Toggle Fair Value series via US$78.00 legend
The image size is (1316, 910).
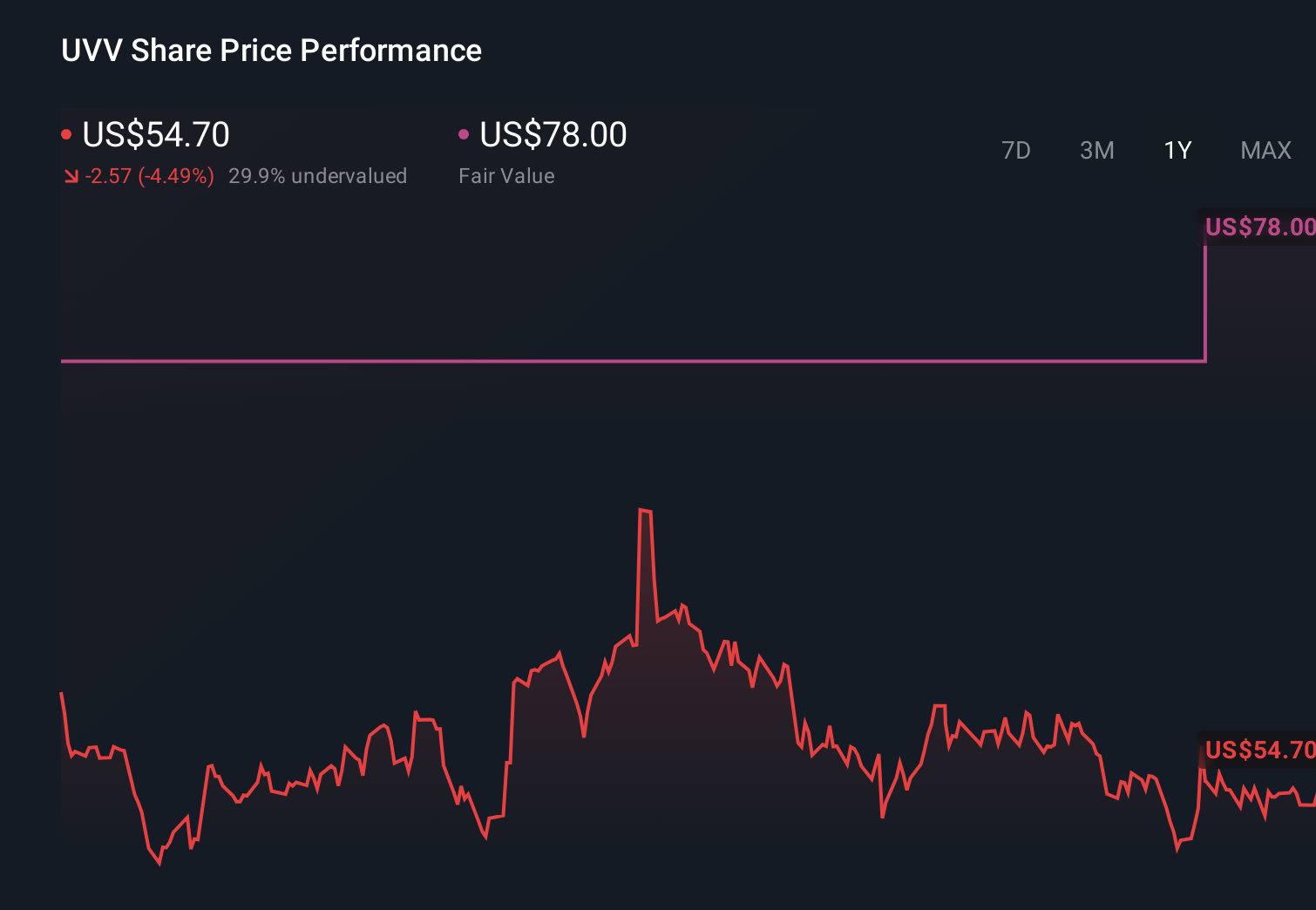point(553,134)
